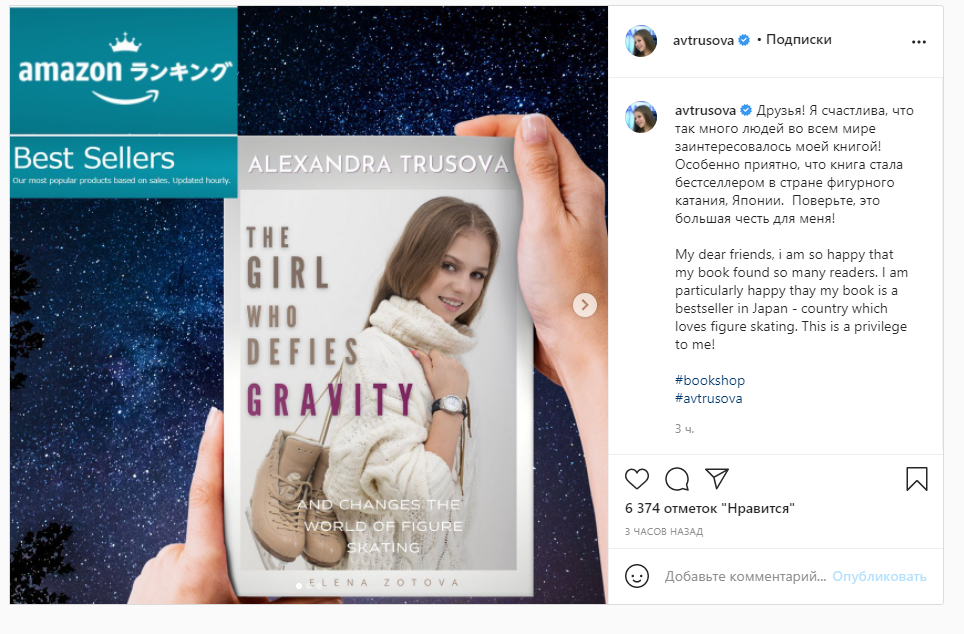Click avtrusova username in the caption

pyautogui.click(x=705, y=111)
